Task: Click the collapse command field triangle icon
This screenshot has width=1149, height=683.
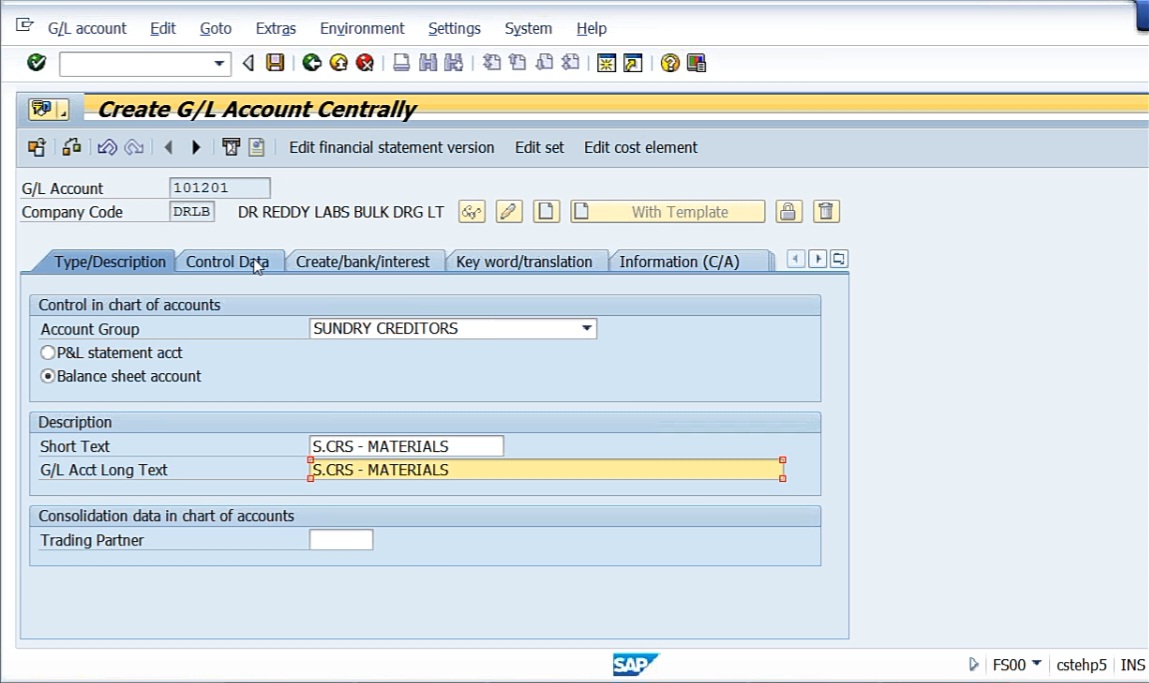Action: coord(248,63)
